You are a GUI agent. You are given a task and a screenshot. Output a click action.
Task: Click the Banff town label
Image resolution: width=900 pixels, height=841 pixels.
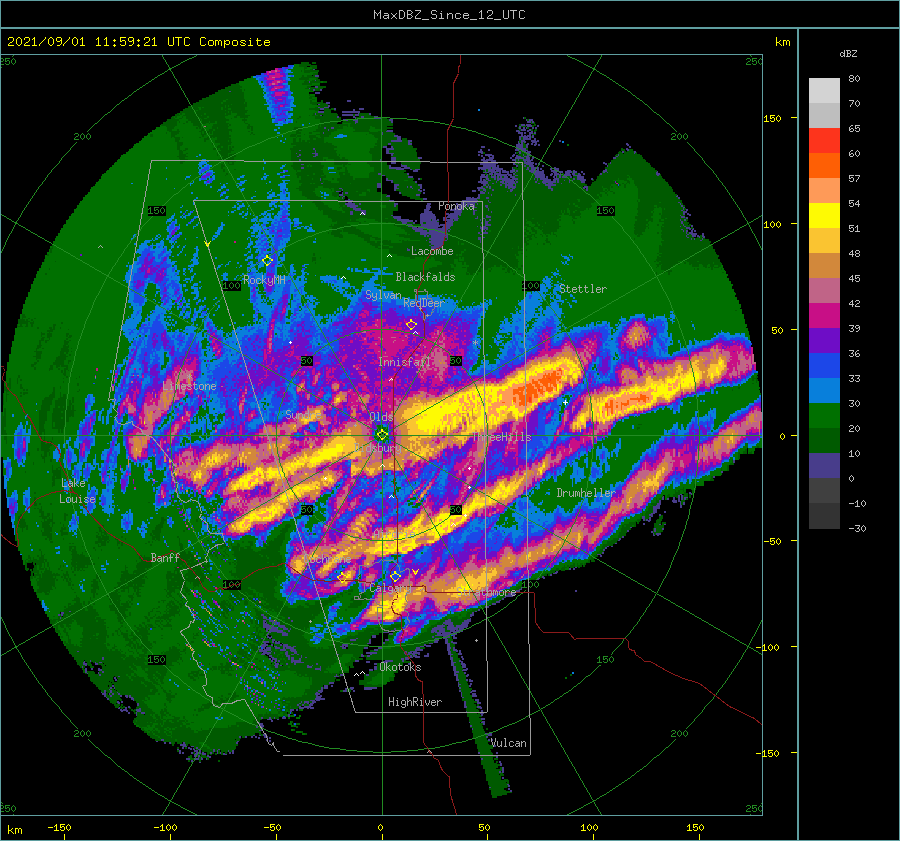[x=165, y=557]
